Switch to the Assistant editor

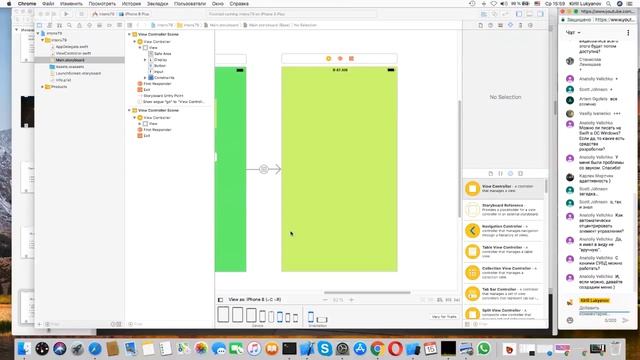(495, 14)
